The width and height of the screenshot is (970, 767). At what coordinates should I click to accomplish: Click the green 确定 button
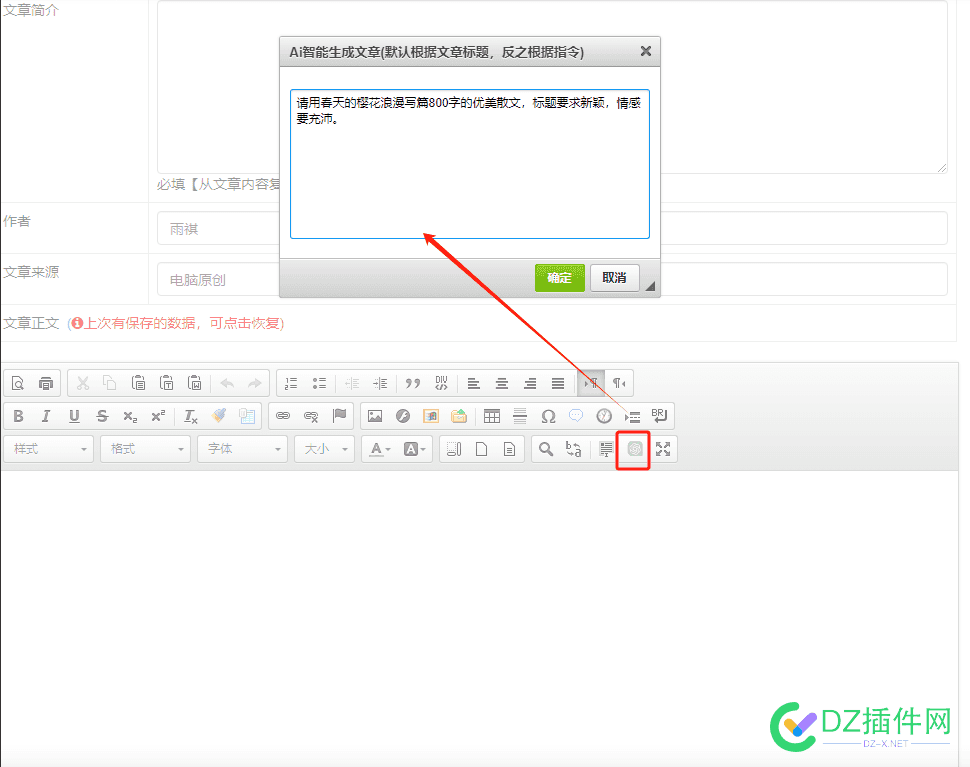(x=560, y=278)
